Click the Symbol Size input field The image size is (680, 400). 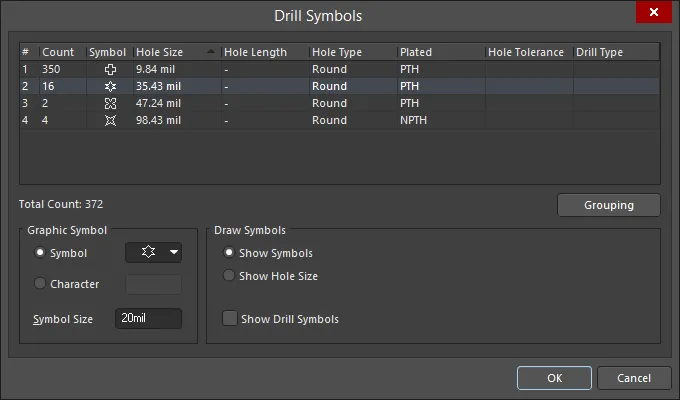click(148, 318)
